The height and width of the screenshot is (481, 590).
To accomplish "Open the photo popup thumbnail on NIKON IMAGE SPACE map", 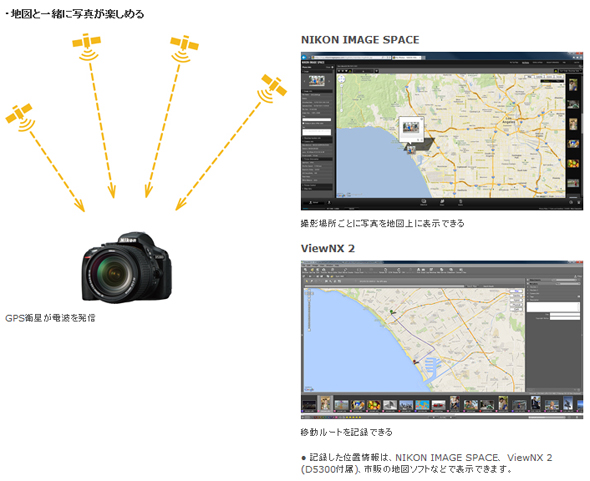I will [411, 128].
